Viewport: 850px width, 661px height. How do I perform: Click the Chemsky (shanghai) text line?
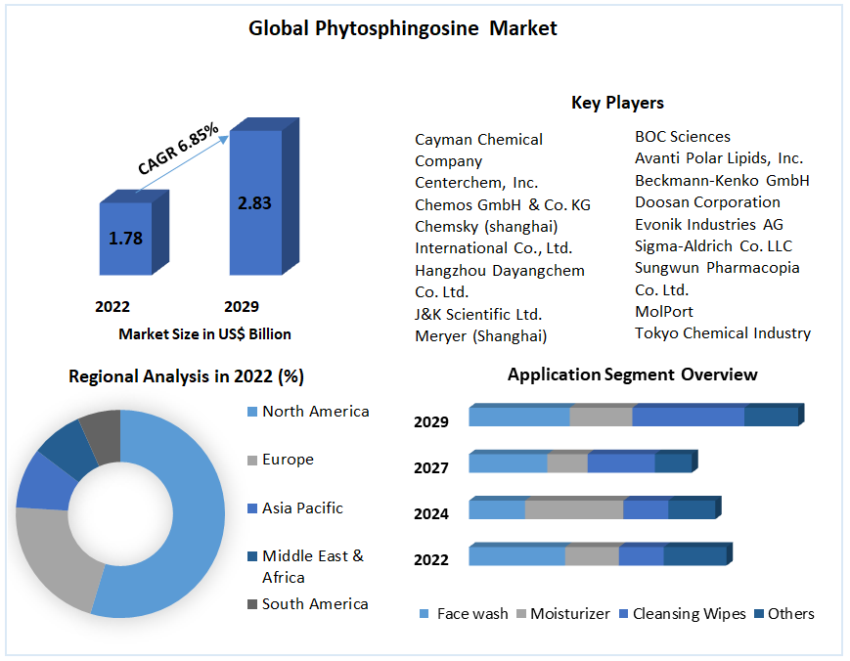tap(486, 227)
